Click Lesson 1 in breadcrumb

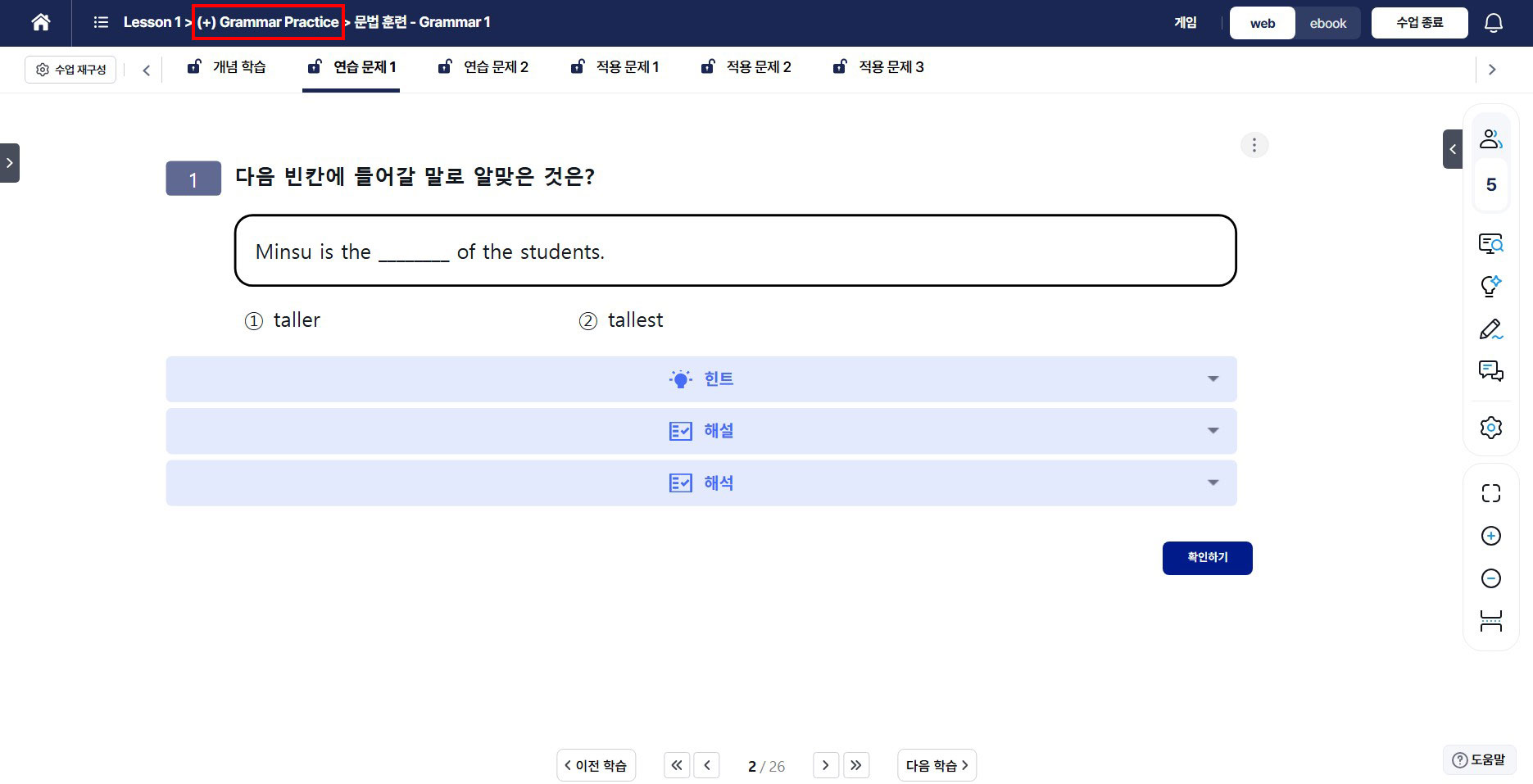(152, 22)
